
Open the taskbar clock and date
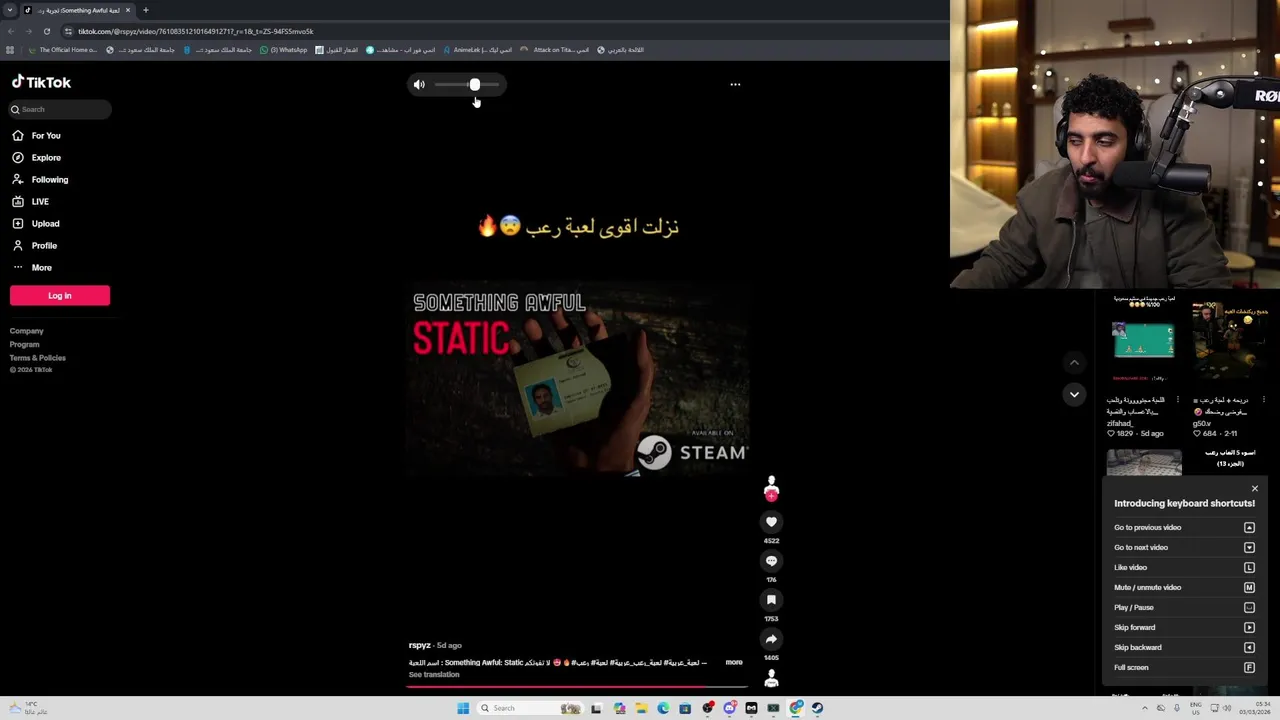(1255, 708)
